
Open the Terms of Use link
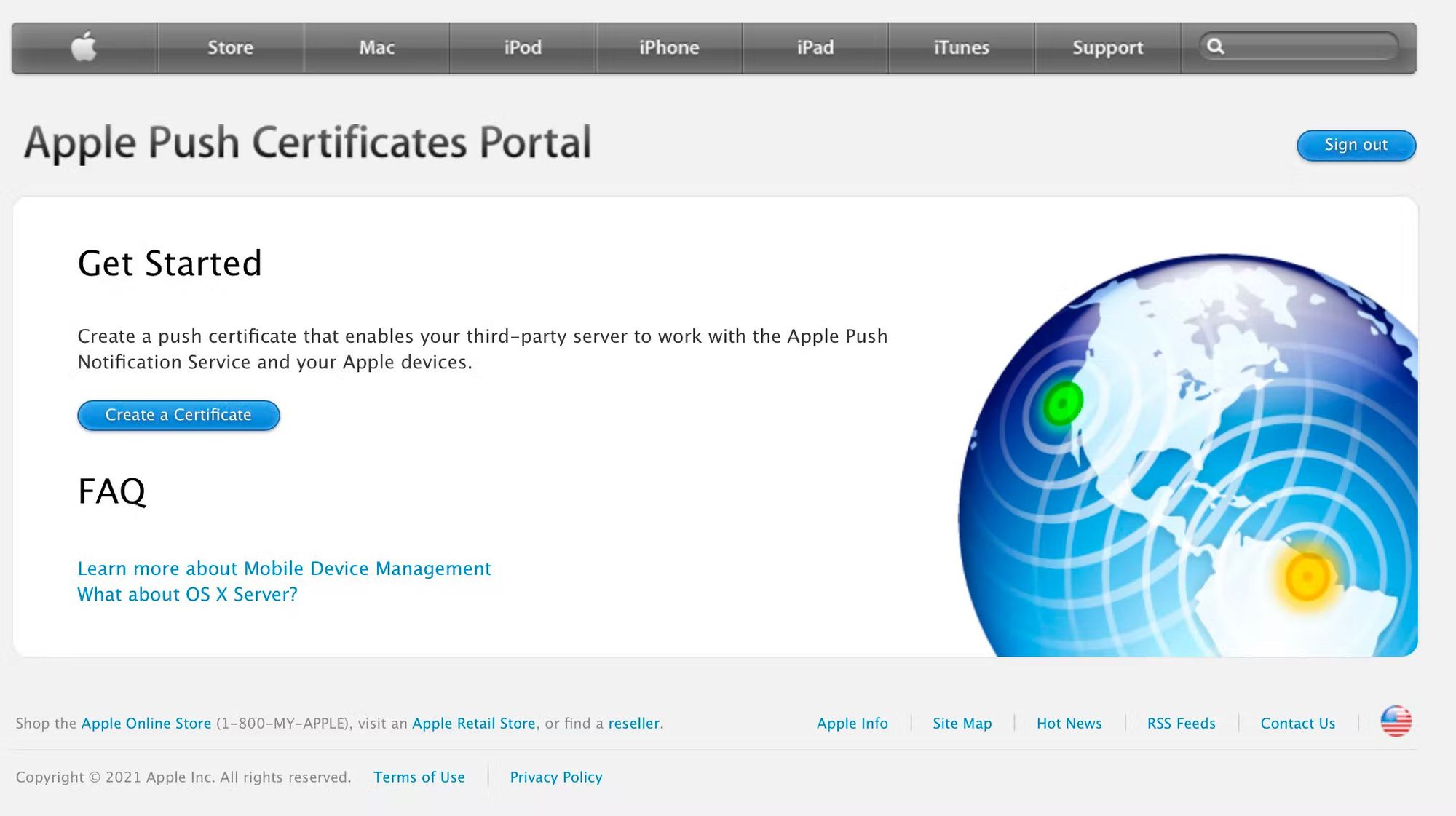(x=419, y=777)
